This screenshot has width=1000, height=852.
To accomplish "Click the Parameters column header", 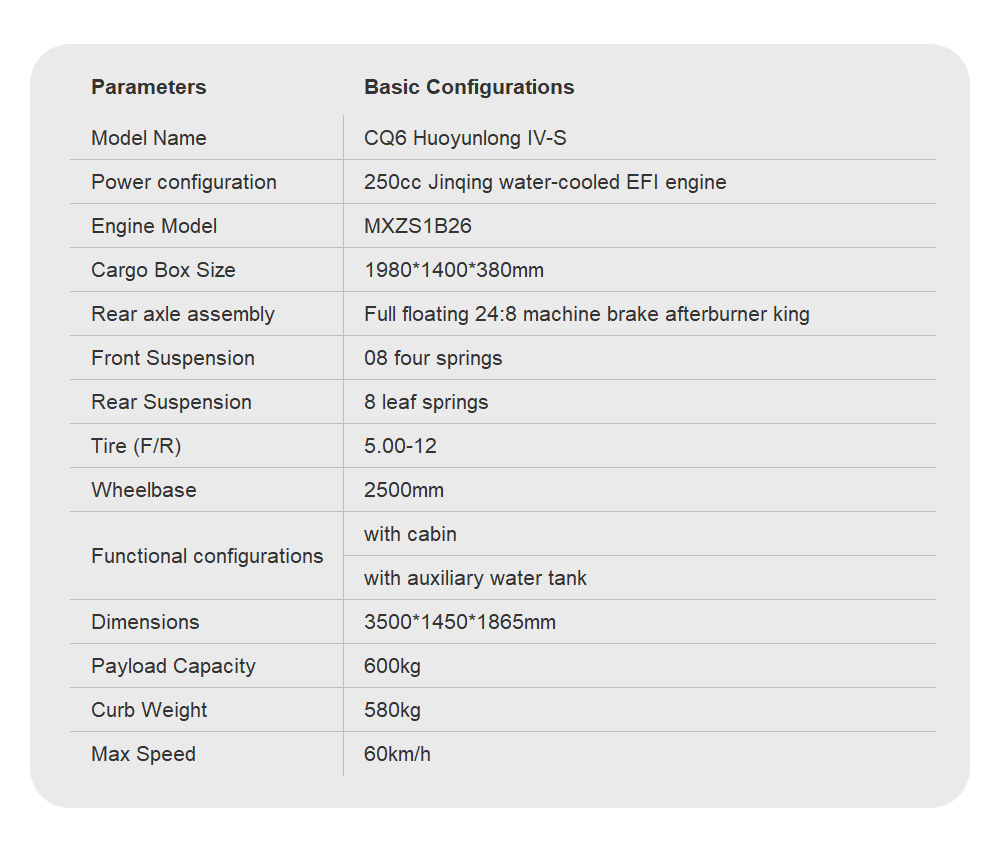I will [x=148, y=87].
